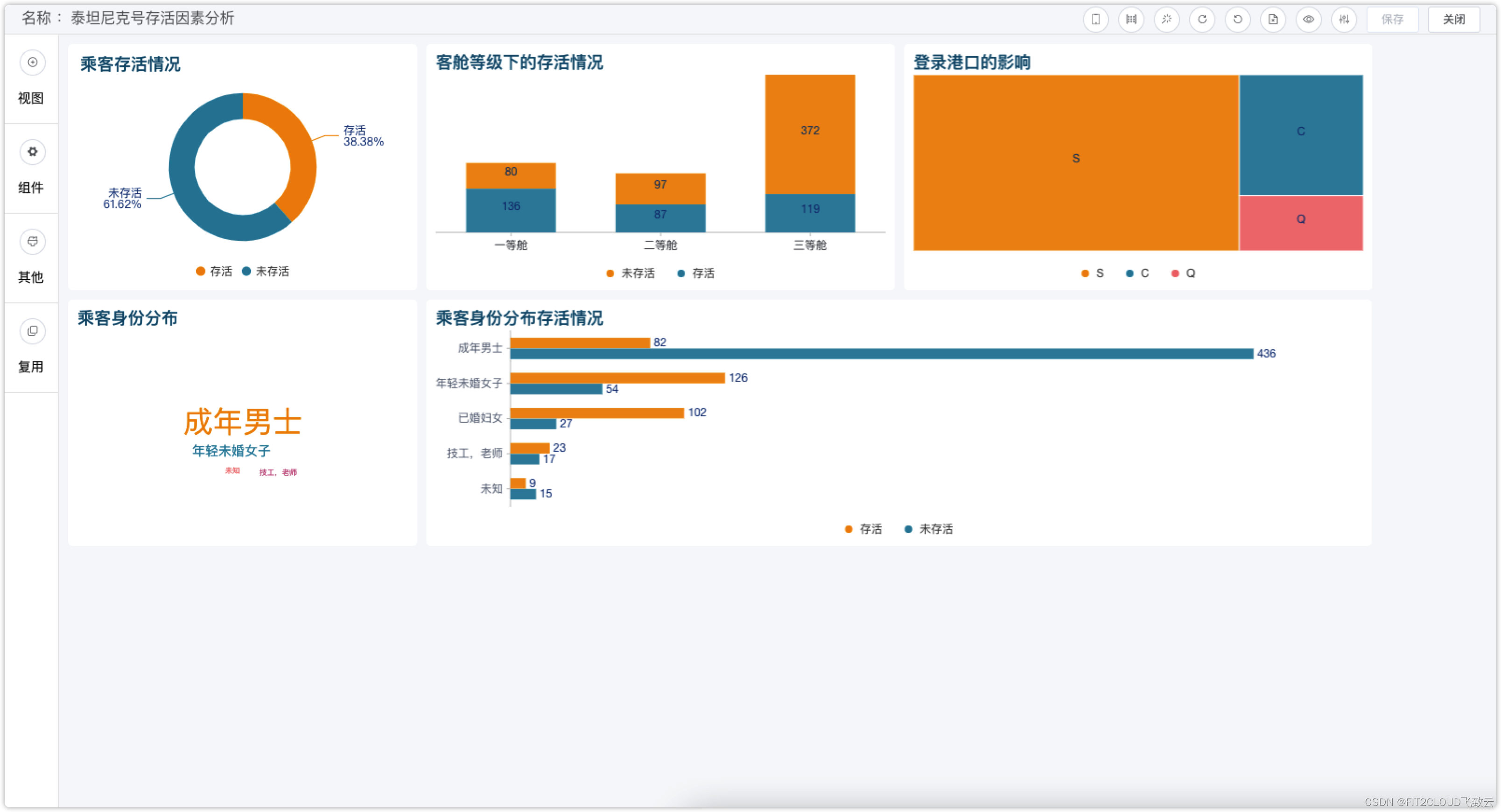Toggle 未存活 legend under cabin class chart
The width and height of the screenshot is (1501, 812).
click(631, 274)
